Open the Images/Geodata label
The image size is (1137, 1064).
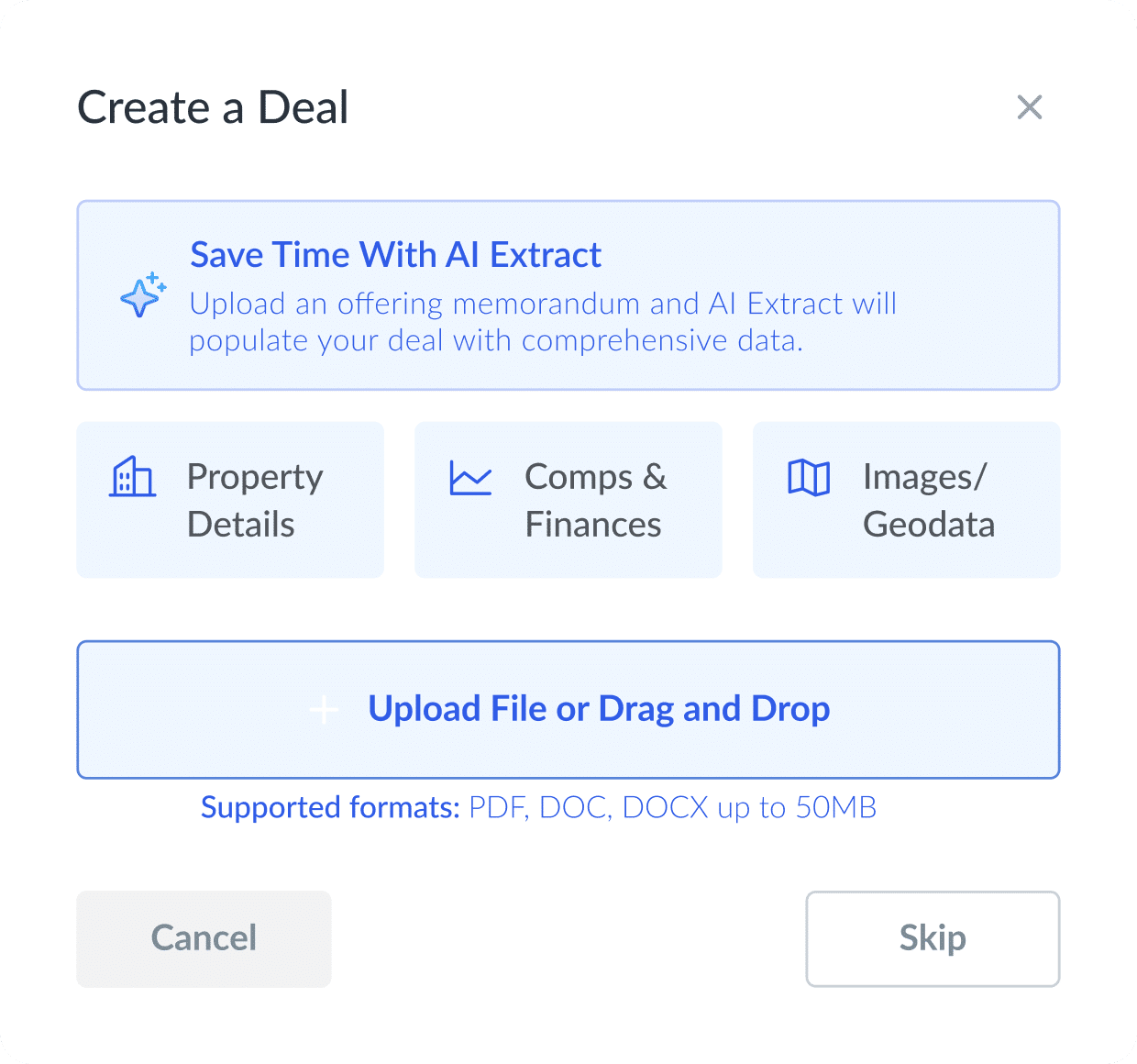[x=928, y=501]
